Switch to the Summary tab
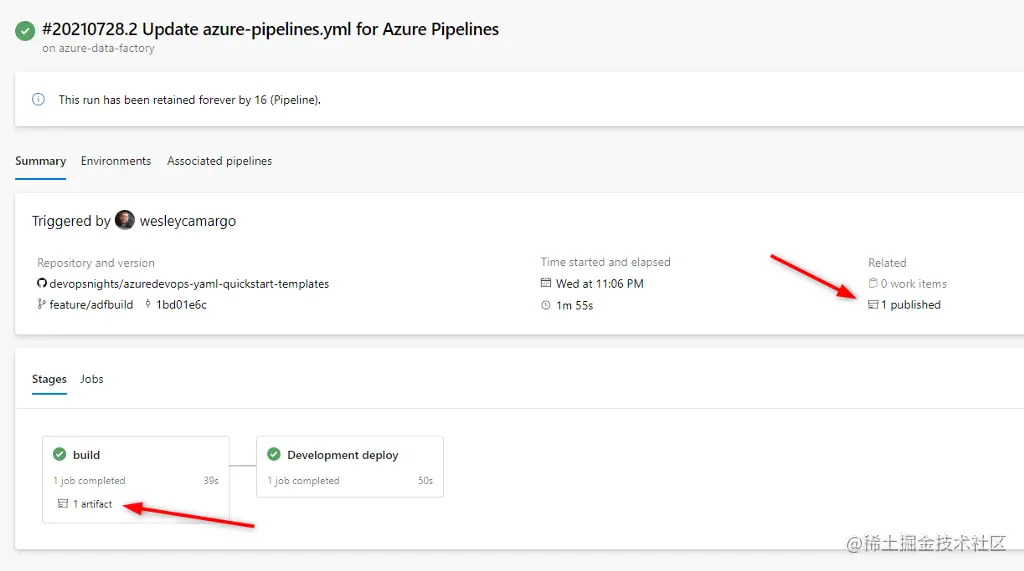Screen dimensions: 1024x571 click(40, 161)
